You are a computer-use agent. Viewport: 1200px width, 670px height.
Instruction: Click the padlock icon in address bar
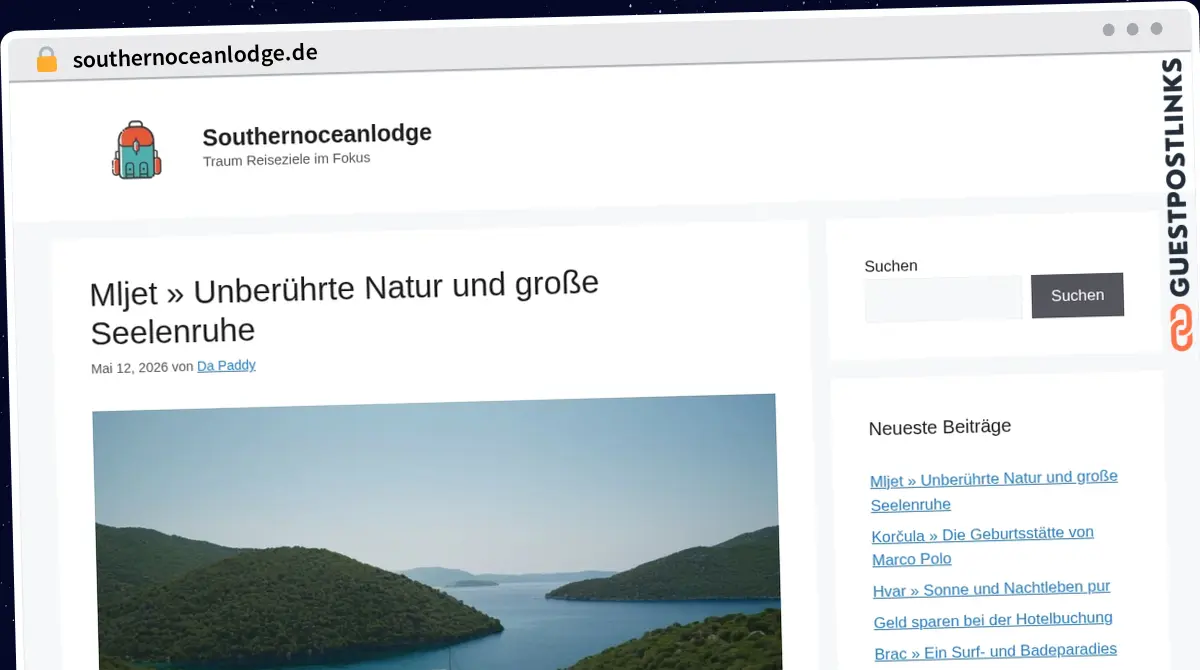click(46, 60)
